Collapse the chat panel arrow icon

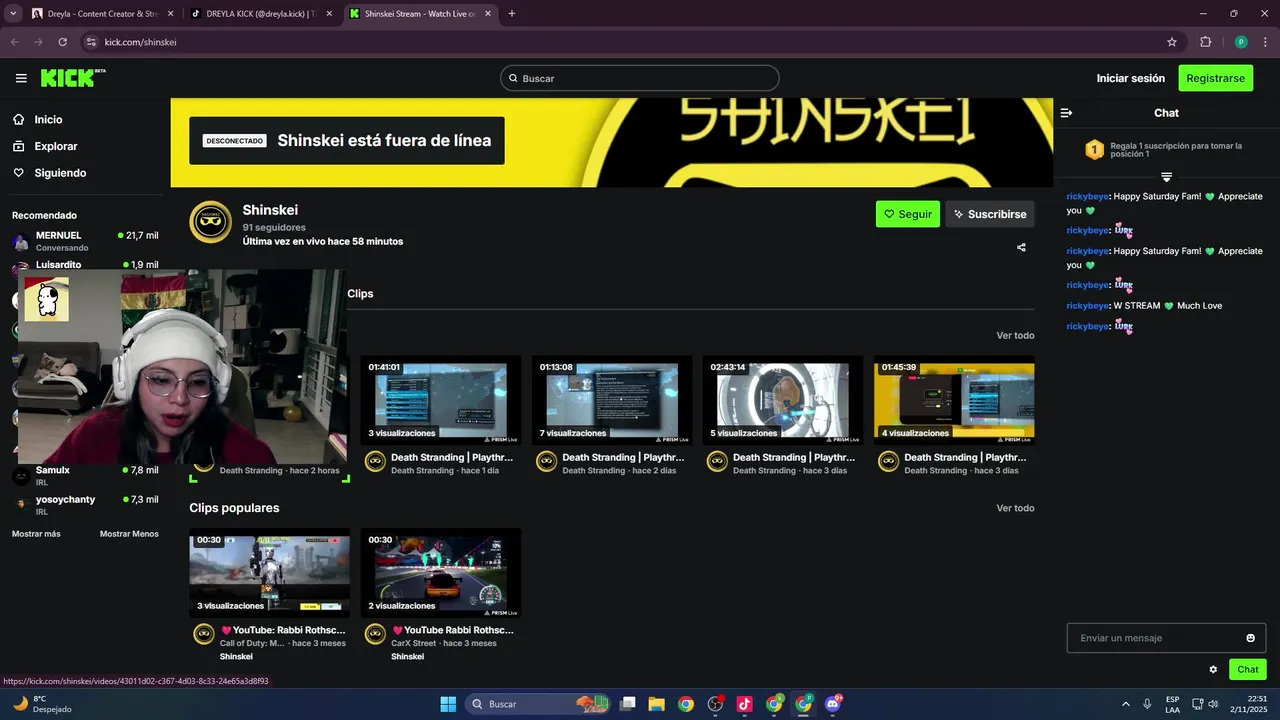coord(1066,113)
